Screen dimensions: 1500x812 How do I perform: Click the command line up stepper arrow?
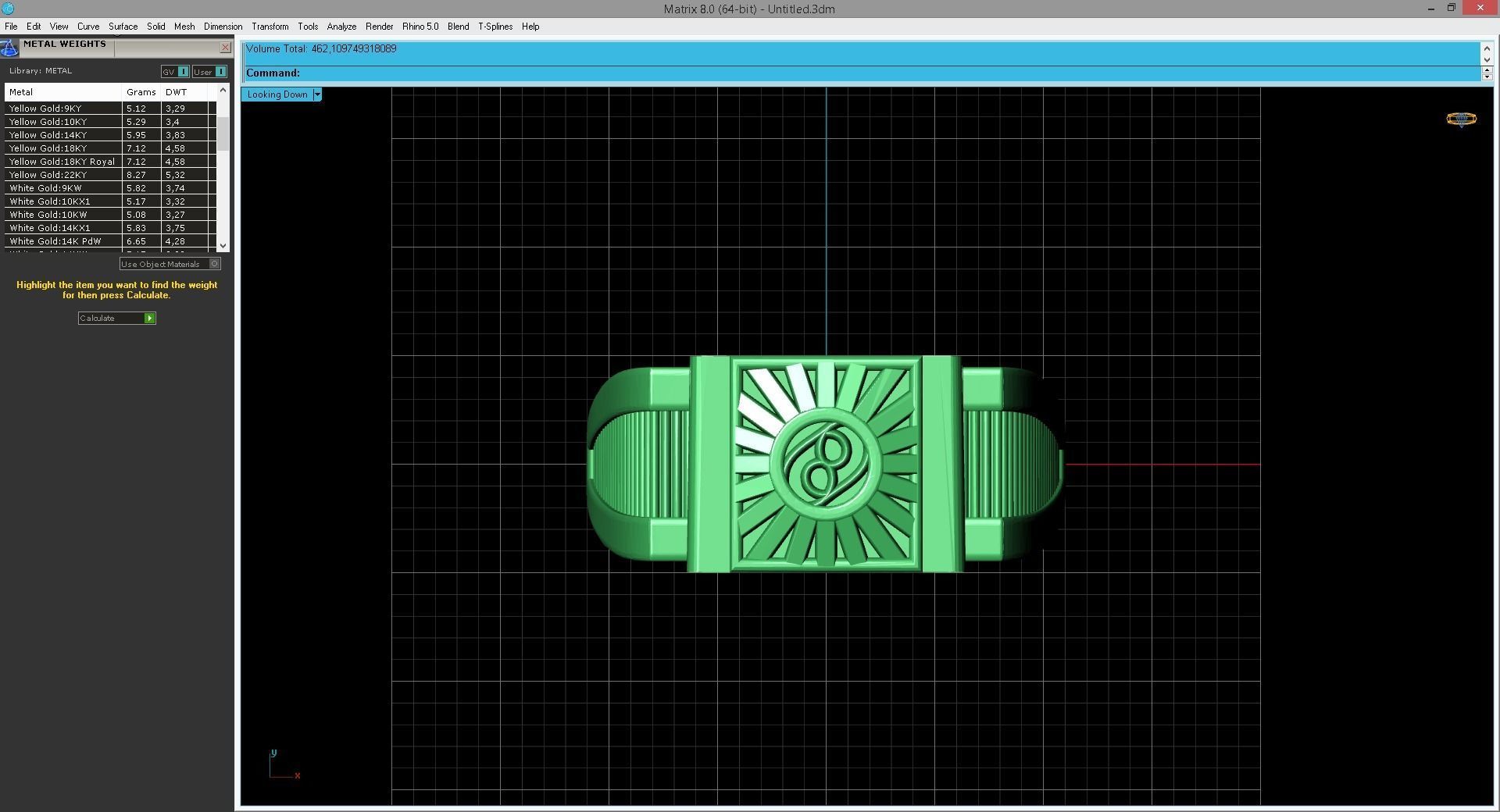pos(1487,70)
